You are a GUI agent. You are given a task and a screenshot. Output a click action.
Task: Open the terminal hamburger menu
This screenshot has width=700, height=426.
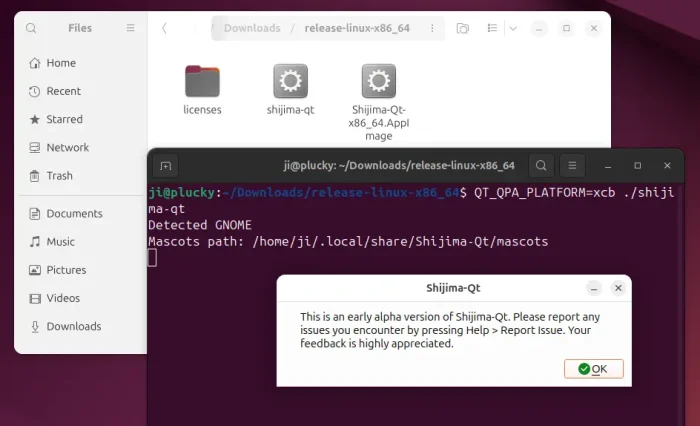pyautogui.click(x=572, y=166)
